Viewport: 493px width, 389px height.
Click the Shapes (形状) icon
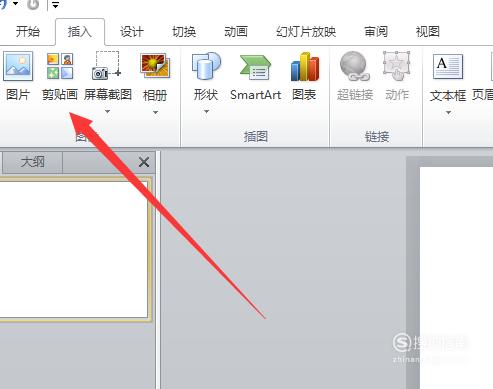coord(206,66)
